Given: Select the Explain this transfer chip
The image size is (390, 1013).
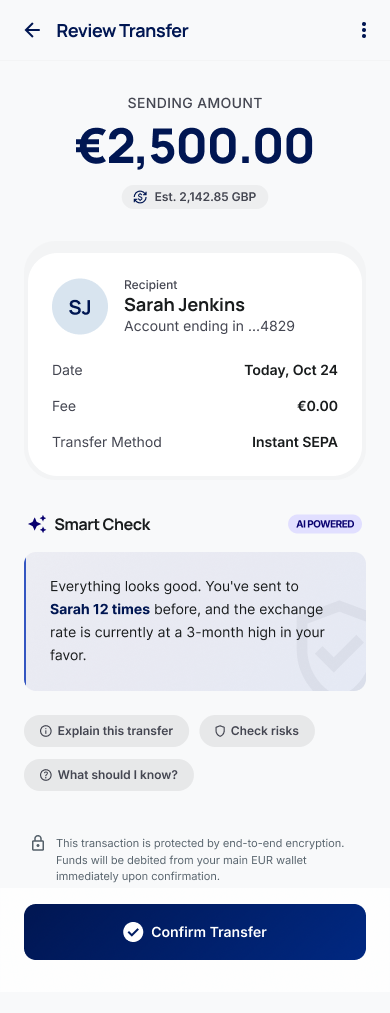Looking at the screenshot, I should point(107,731).
